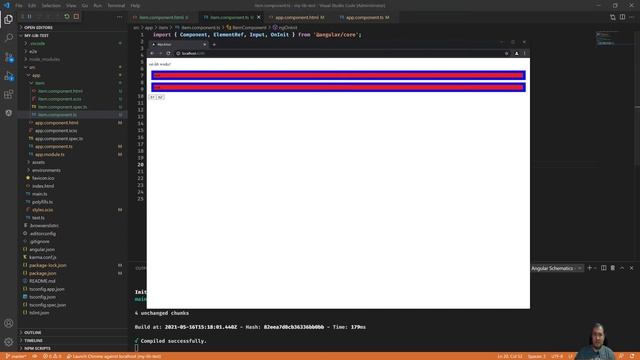Open editor more actions ellipsis
640x360 pixels.
click(x=631, y=17)
